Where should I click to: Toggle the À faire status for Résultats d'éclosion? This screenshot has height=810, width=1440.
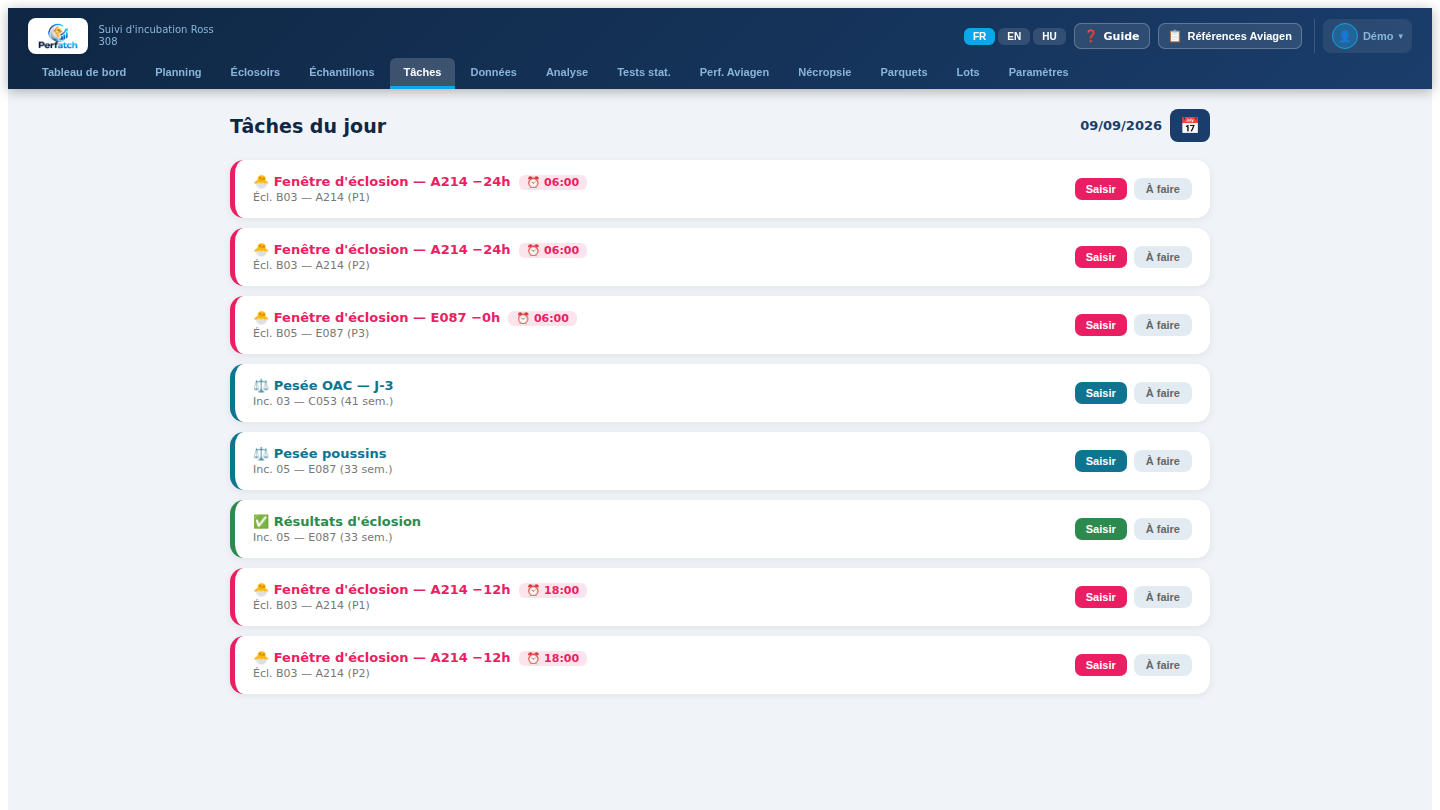pyautogui.click(x=1163, y=529)
